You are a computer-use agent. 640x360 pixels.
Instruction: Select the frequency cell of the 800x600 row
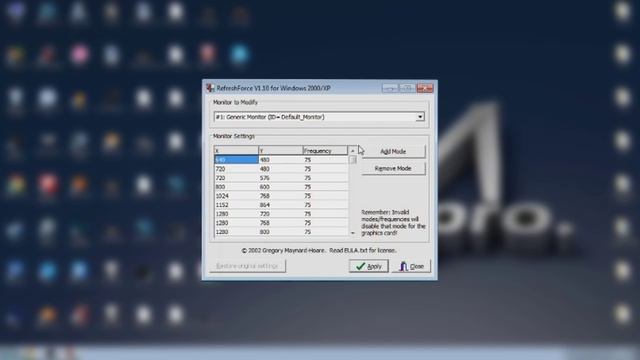pyautogui.click(x=325, y=187)
